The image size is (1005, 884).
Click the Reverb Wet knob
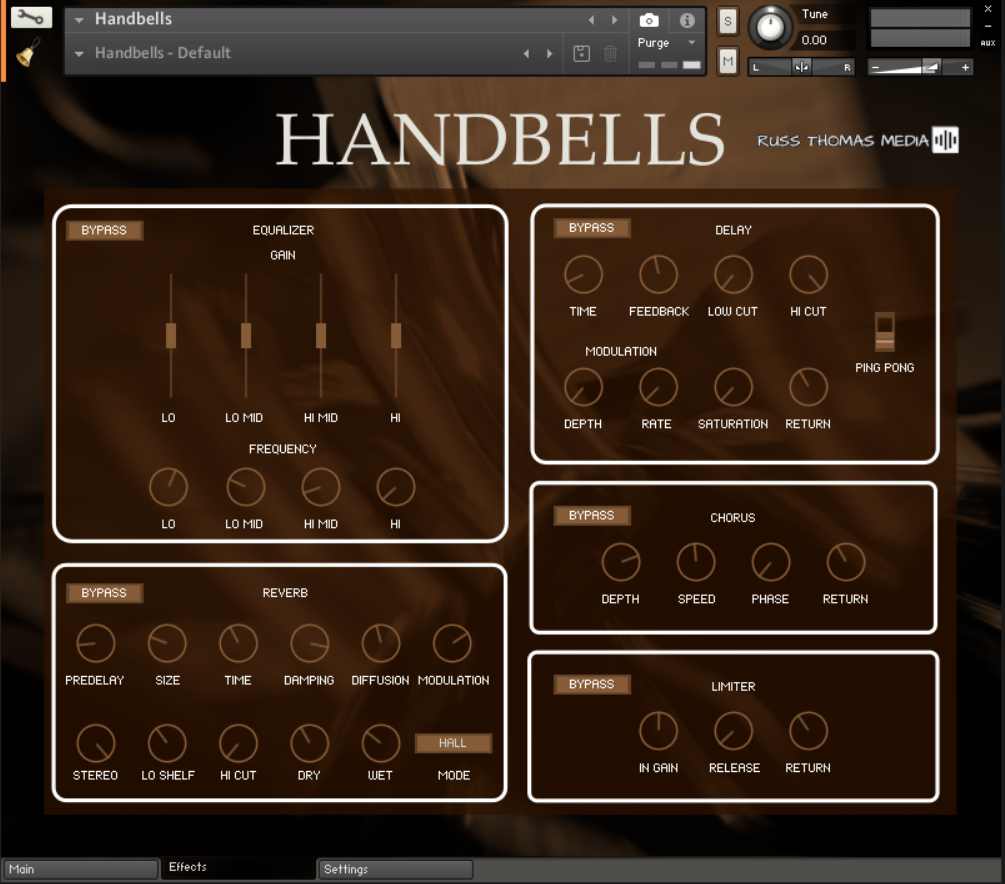point(381,744)
